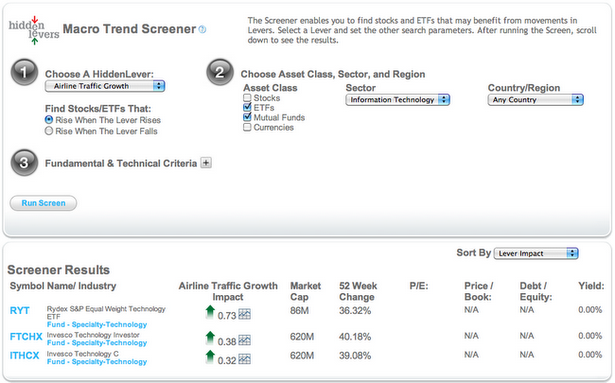Click the HiddenLevers logo
The height and width of the screenshot is (383, 615).
pyautogui.click(x=34, y=31)
